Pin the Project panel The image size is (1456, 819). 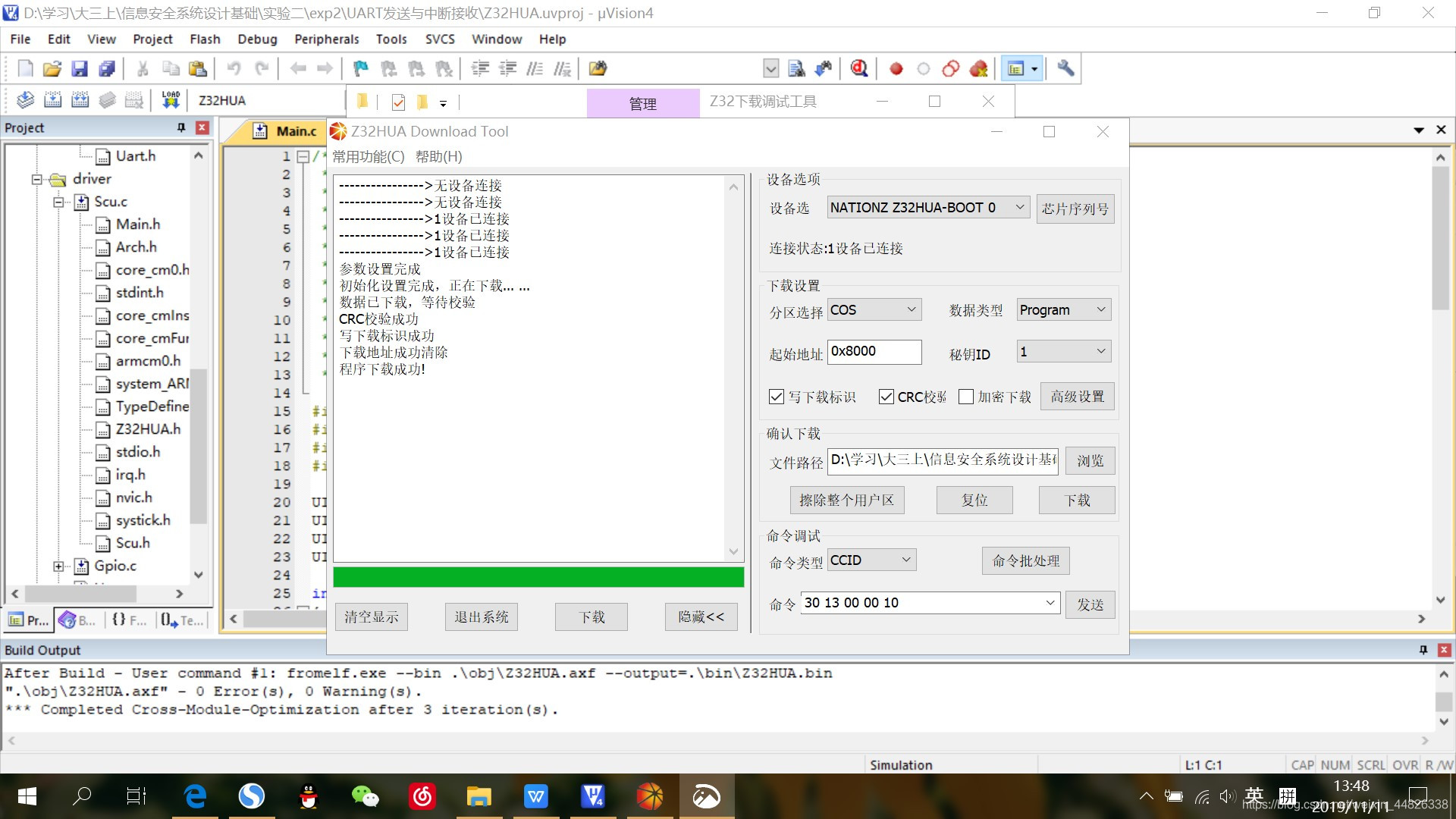coord(181,127)
